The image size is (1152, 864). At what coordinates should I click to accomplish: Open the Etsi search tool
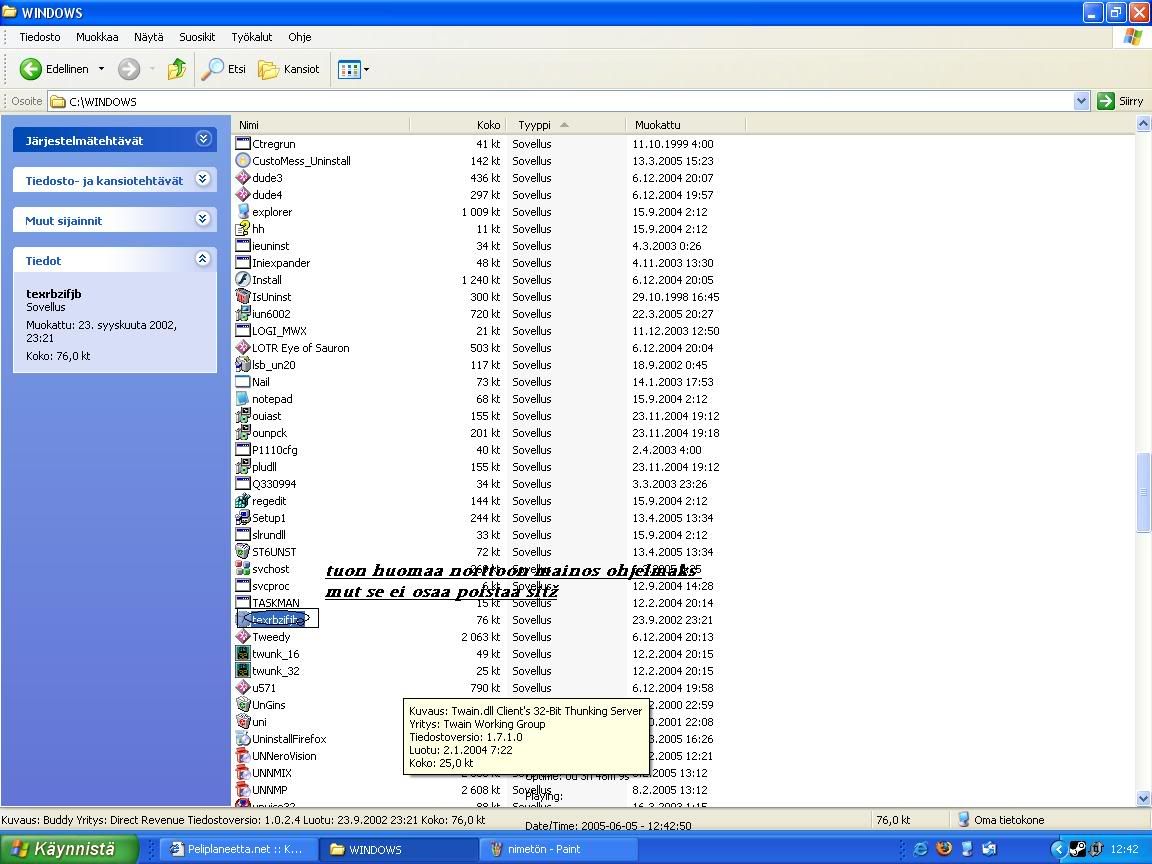(x=224, y=69)
